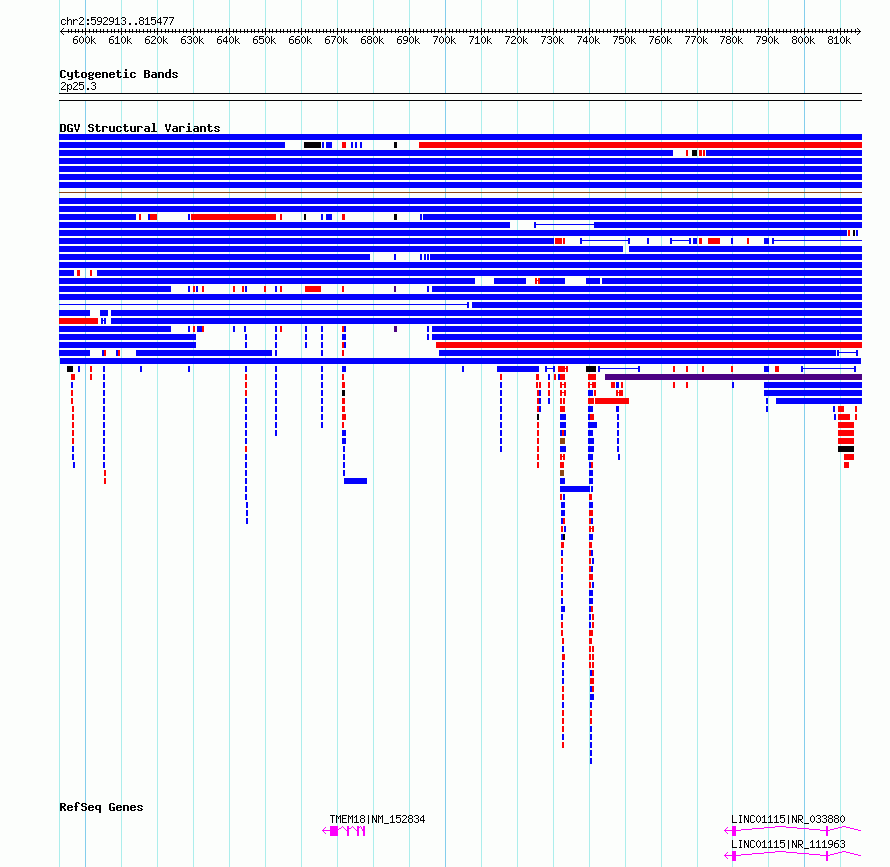The width and height of the screenshot is (890, 867).
Task: Click the 650k ruler tick label
Action: click(264, 40)
